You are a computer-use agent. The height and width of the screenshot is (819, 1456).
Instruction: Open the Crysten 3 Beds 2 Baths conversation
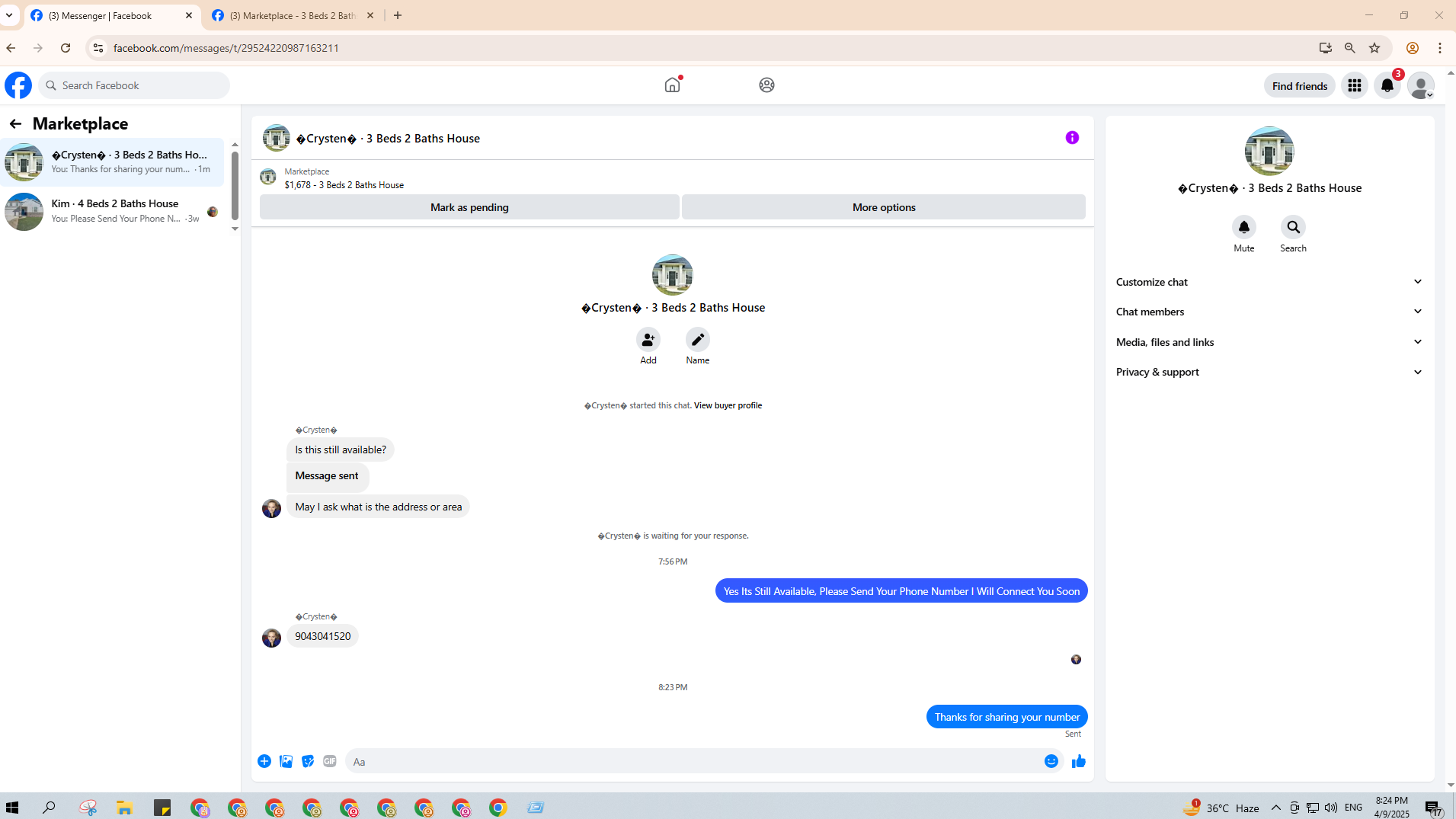pos(112,162)
